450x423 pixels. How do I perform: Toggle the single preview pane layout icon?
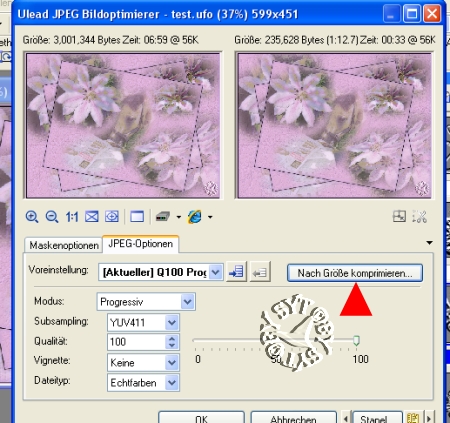point(137,217)
